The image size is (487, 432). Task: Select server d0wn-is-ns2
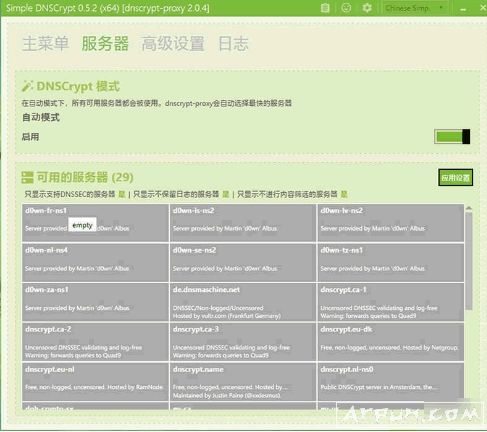(243, 223)
